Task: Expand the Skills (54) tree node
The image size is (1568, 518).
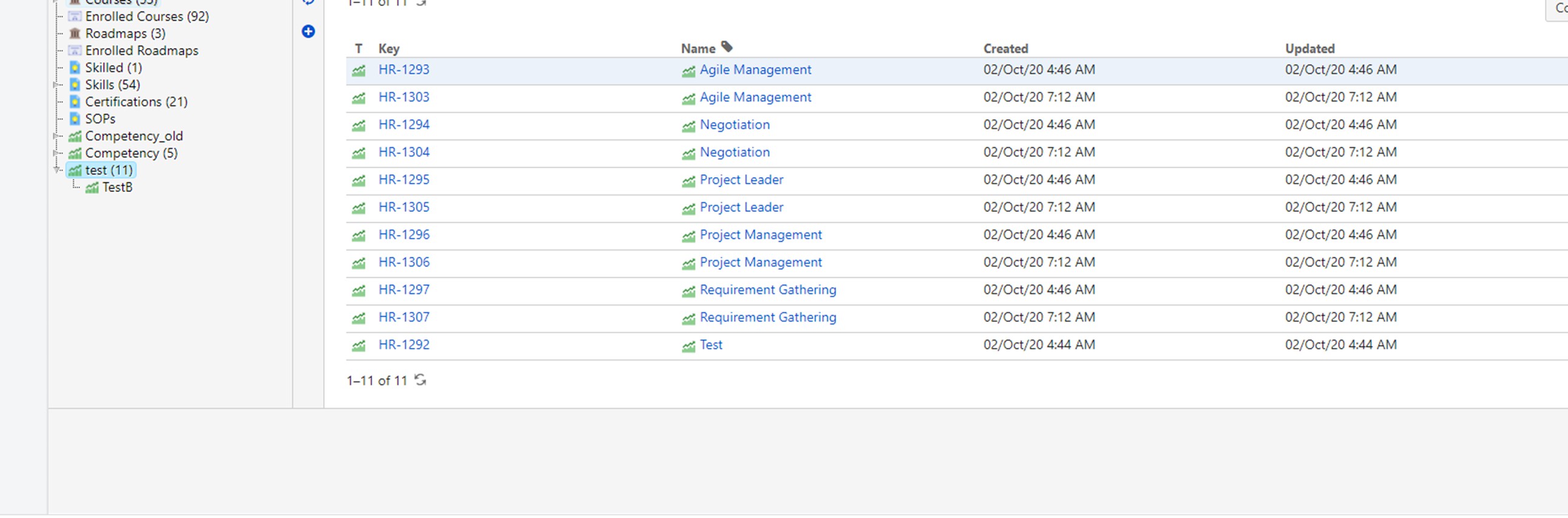Action: point(56,84)
